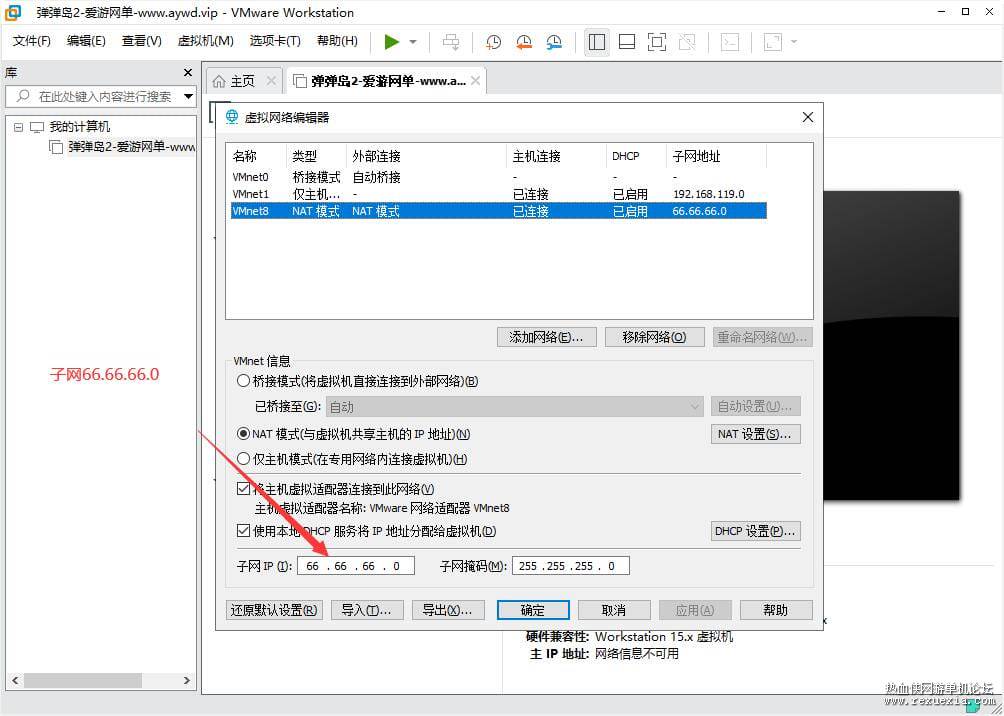Click the virtual network editor globe icon
Image resolution: width=1004 pixels, height=716 pixels.
point(233,117)
